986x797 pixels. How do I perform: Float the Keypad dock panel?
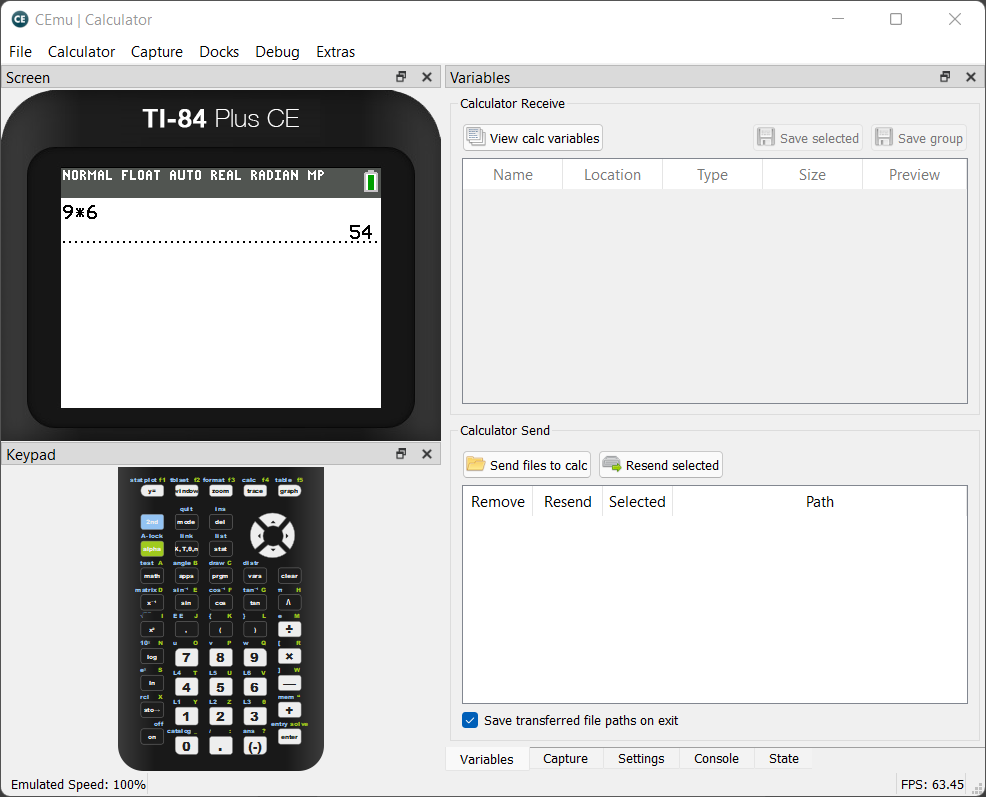tap(401, 454)
